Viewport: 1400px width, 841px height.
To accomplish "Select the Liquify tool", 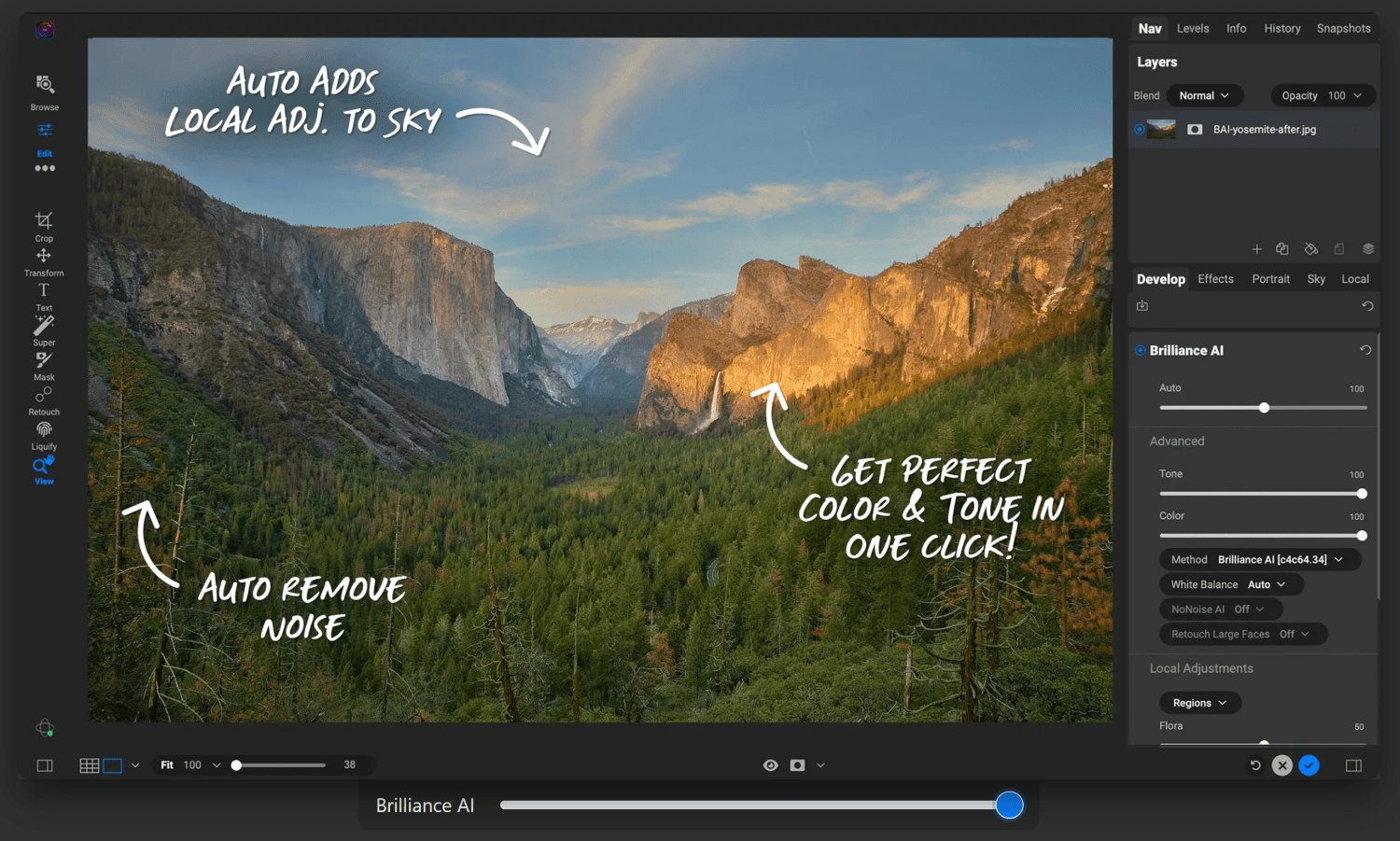I will [x=44, y=435].
